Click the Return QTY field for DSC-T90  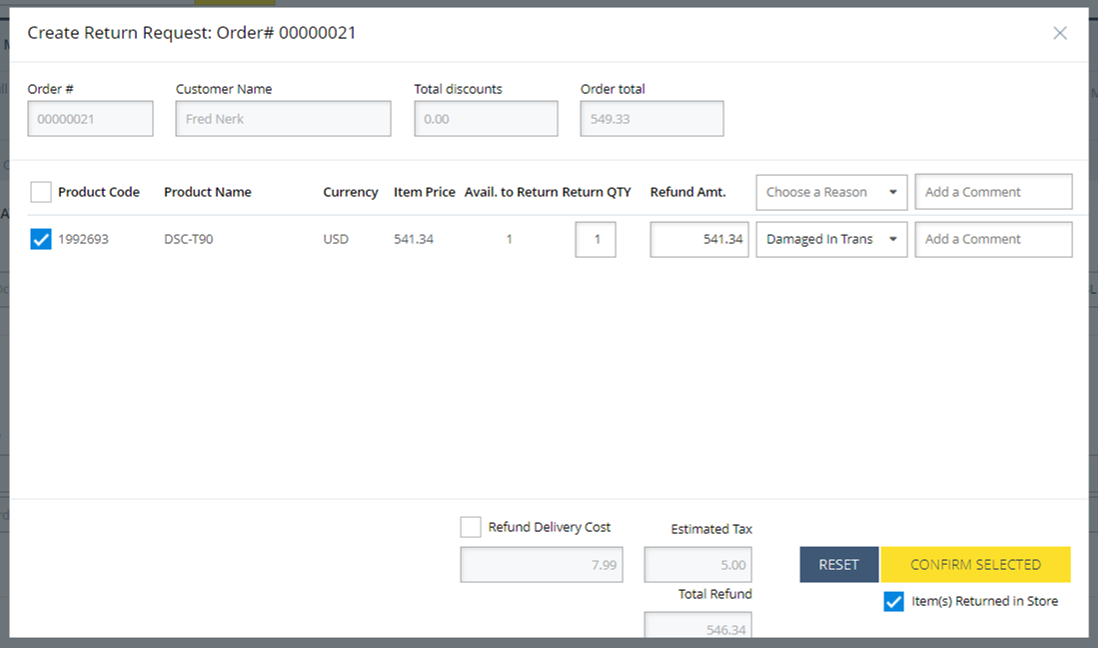click(x=595, y=239)
